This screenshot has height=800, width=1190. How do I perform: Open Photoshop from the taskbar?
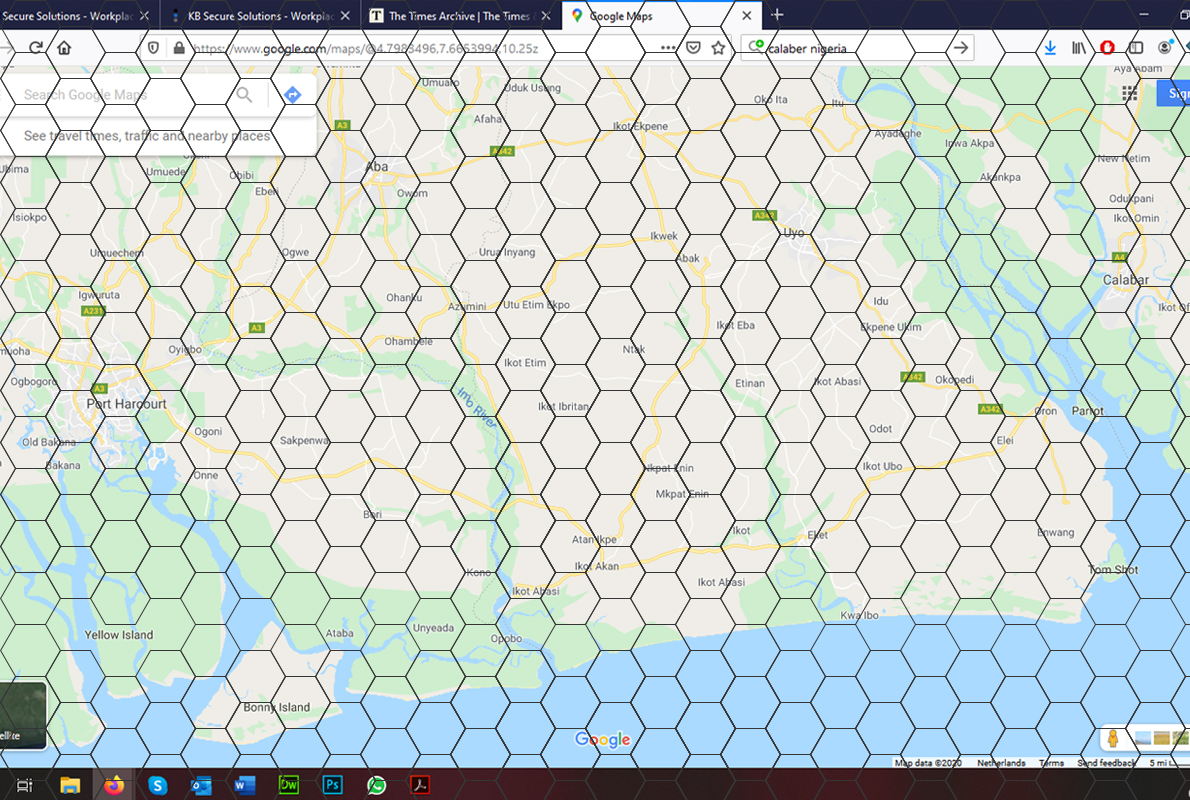tap(332, 785)
